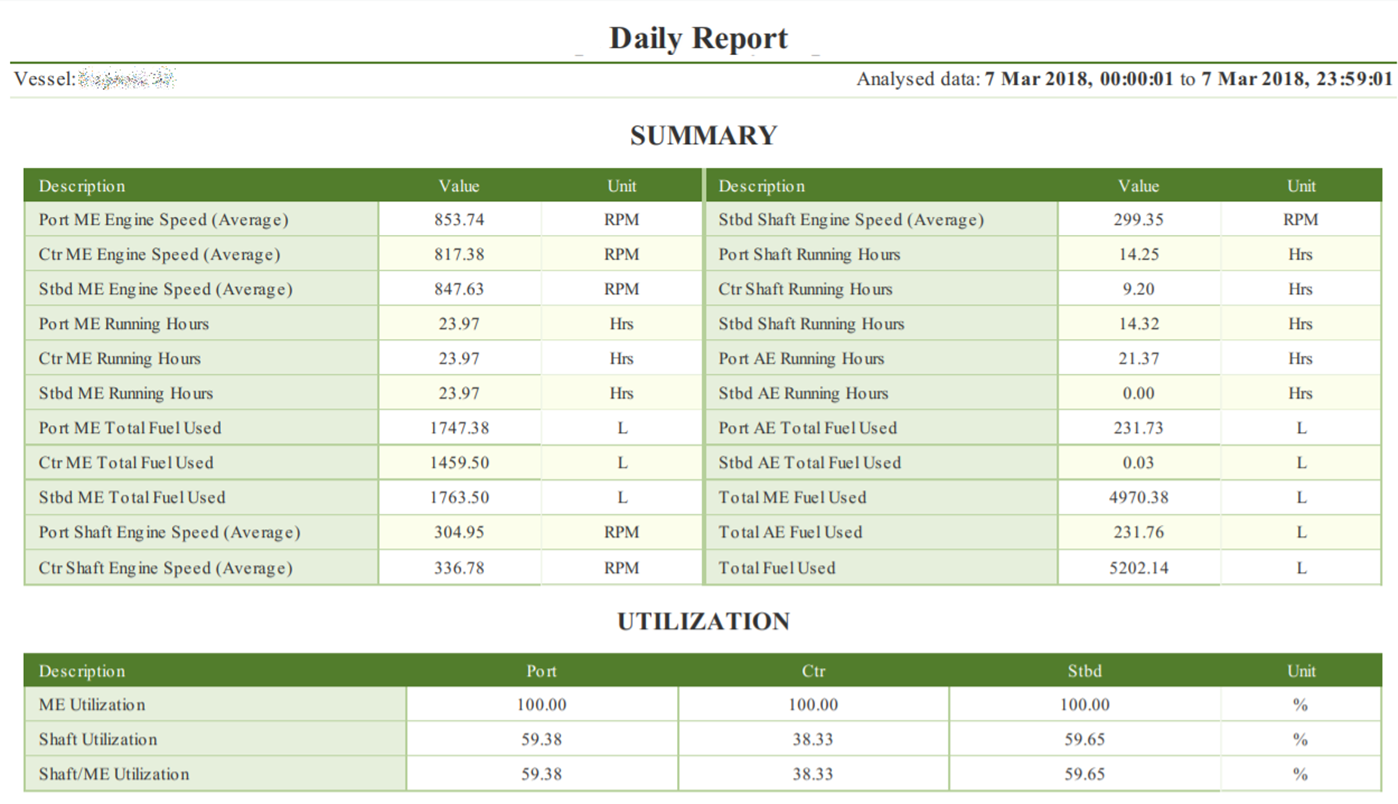
Task: Select the Stbd ME Running Hours label
Action: (x=126, y=394)
